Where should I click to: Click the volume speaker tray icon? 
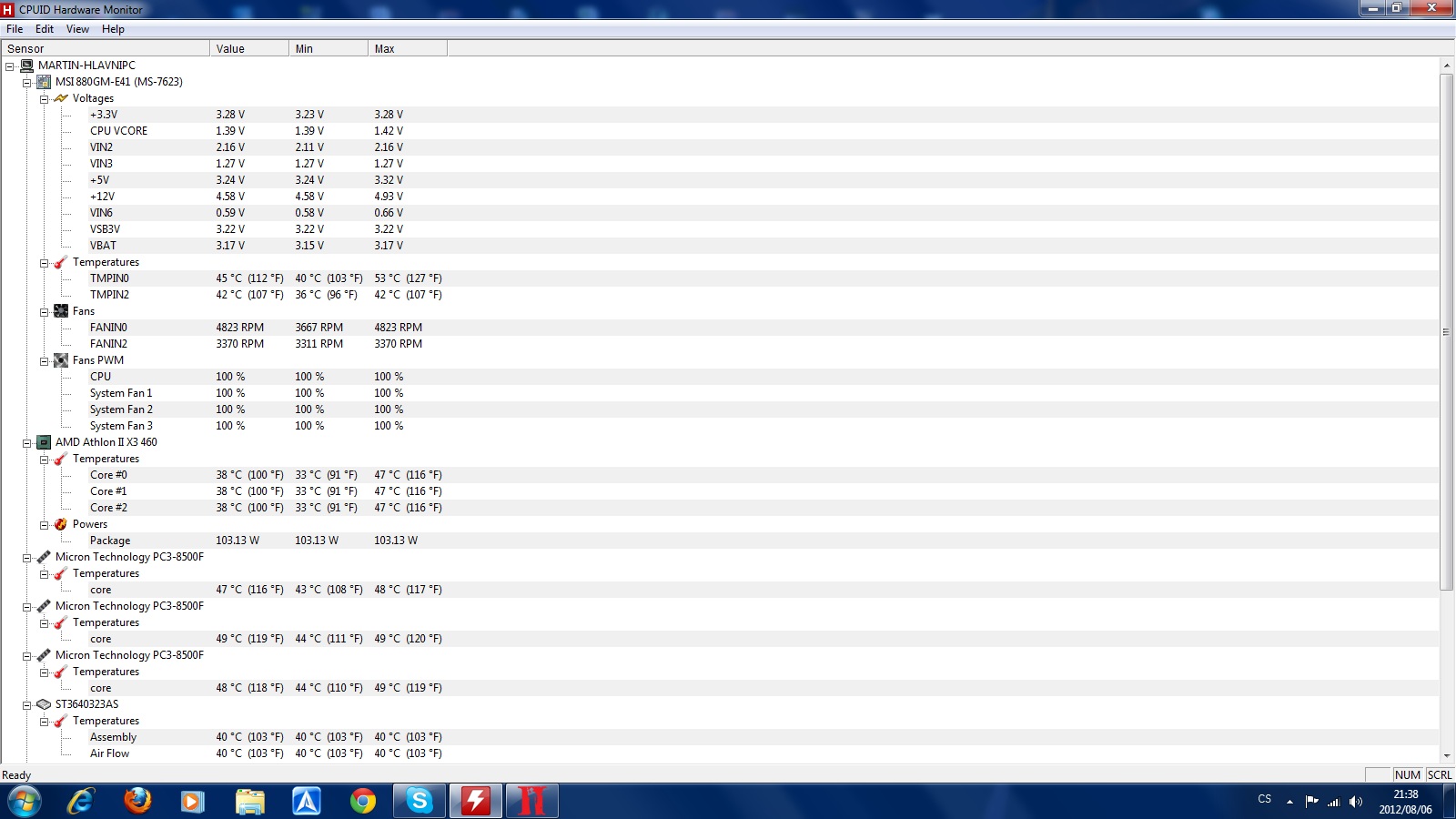(1356, 802)
